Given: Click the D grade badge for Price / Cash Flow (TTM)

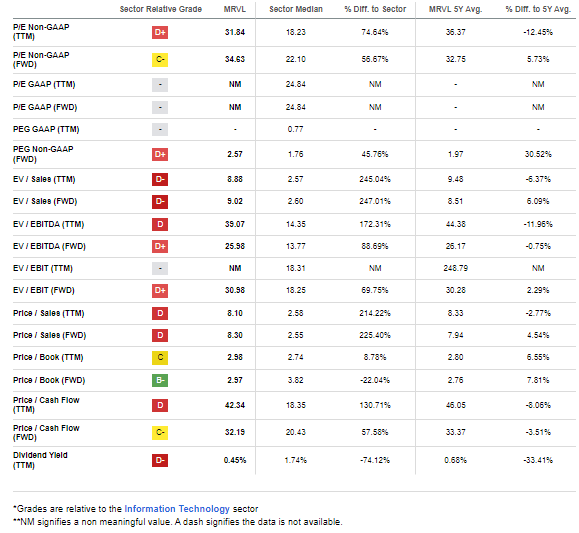Looking at the screenshot, I should [160, 406].
